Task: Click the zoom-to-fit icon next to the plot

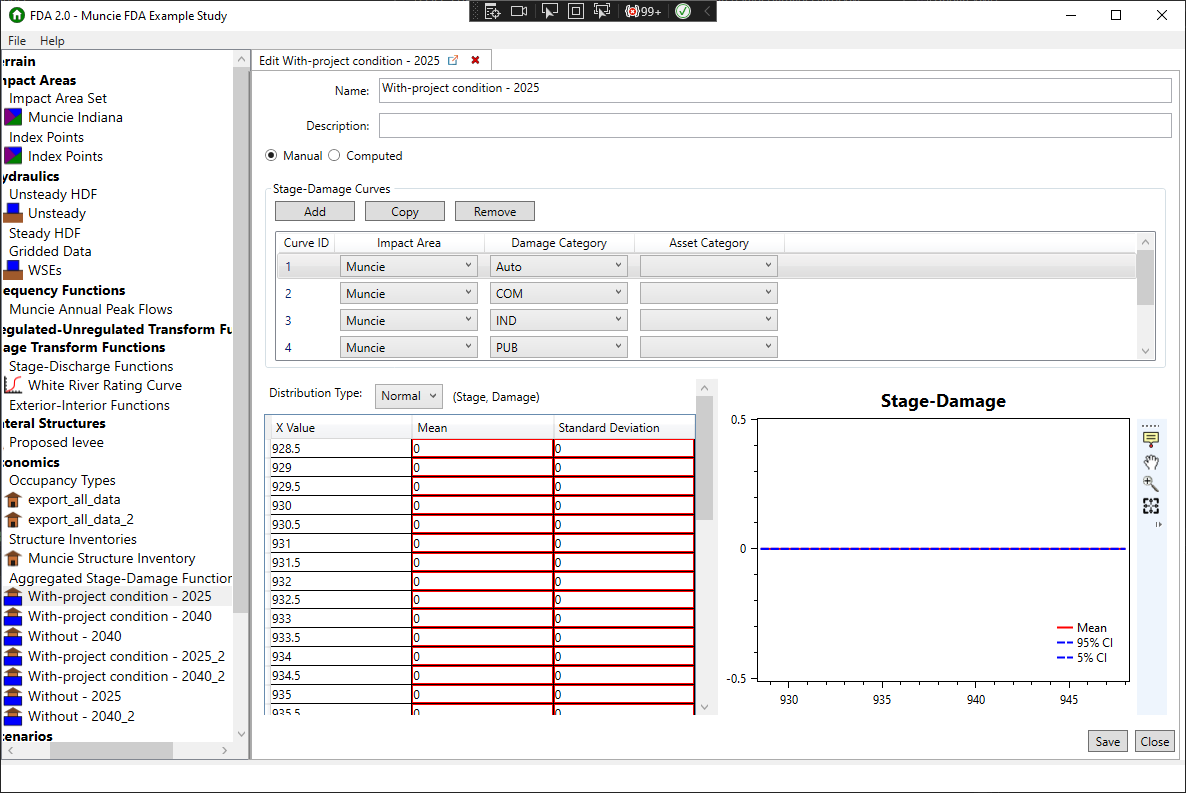Action: click(x=1151, y=506)
